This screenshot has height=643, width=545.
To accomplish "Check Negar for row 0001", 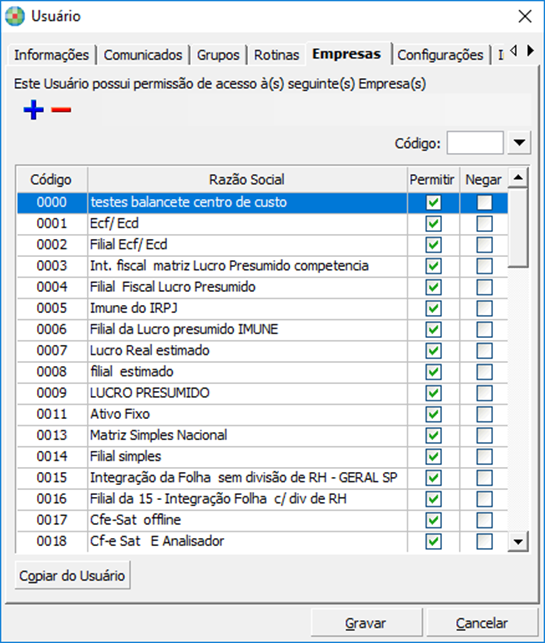I will pyautogui.click(x=484, y=224).
